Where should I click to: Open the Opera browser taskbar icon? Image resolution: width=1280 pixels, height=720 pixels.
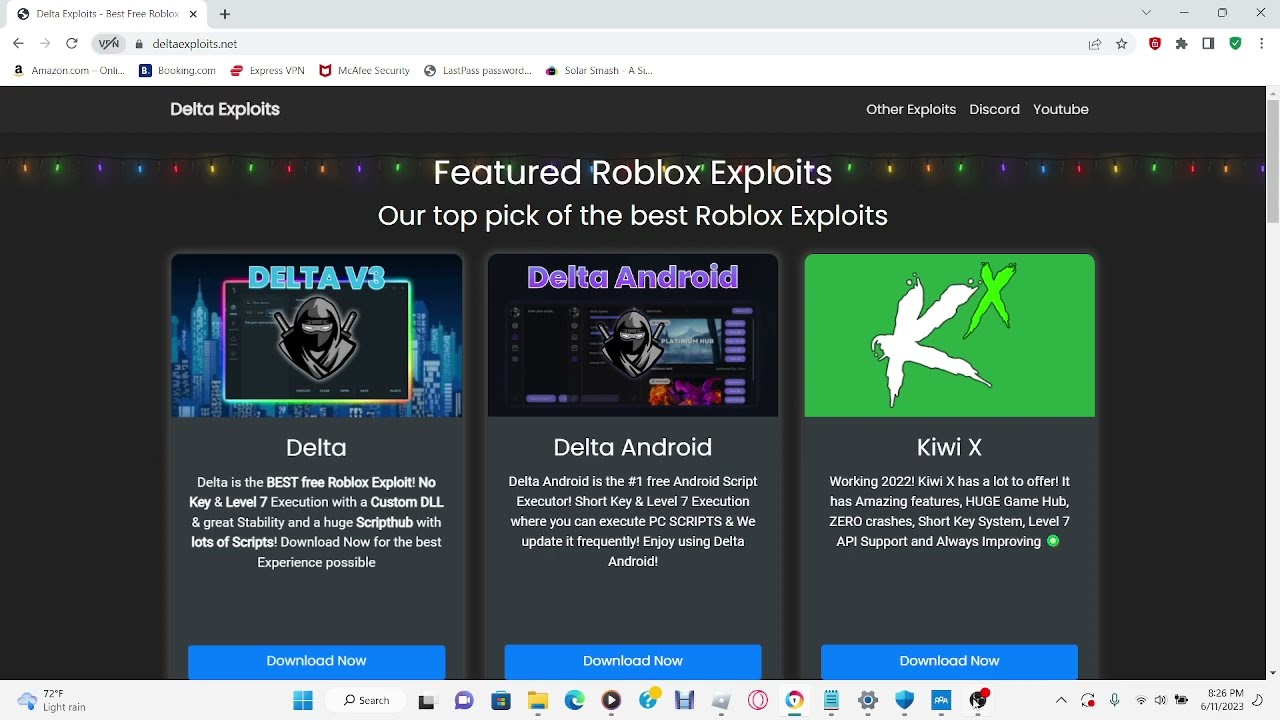point(758,700)
